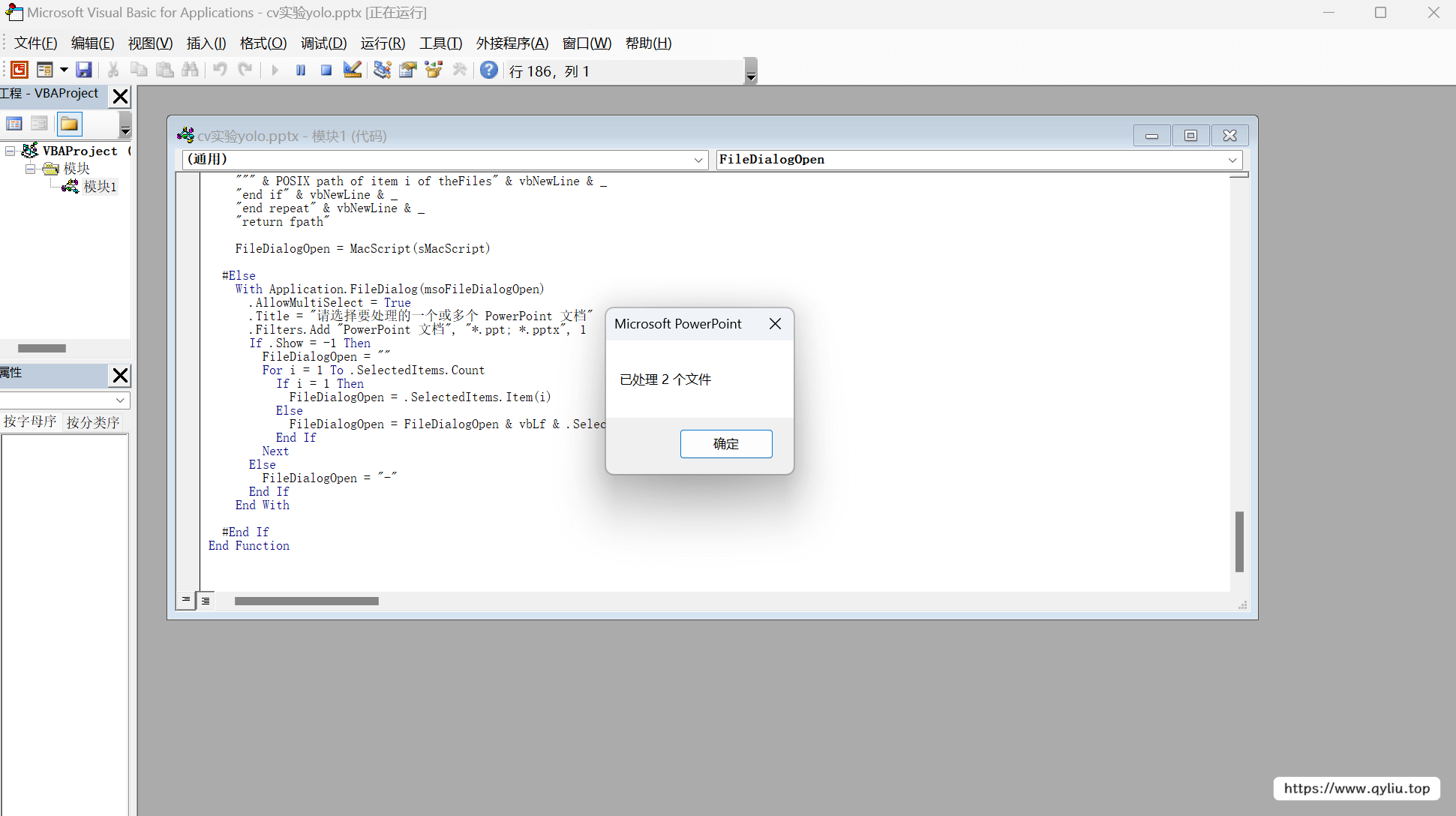Screen dimensions: 1456x816
Task: Click the project panel horizontal scrollbar thumb
Action: tap(42, 348)
